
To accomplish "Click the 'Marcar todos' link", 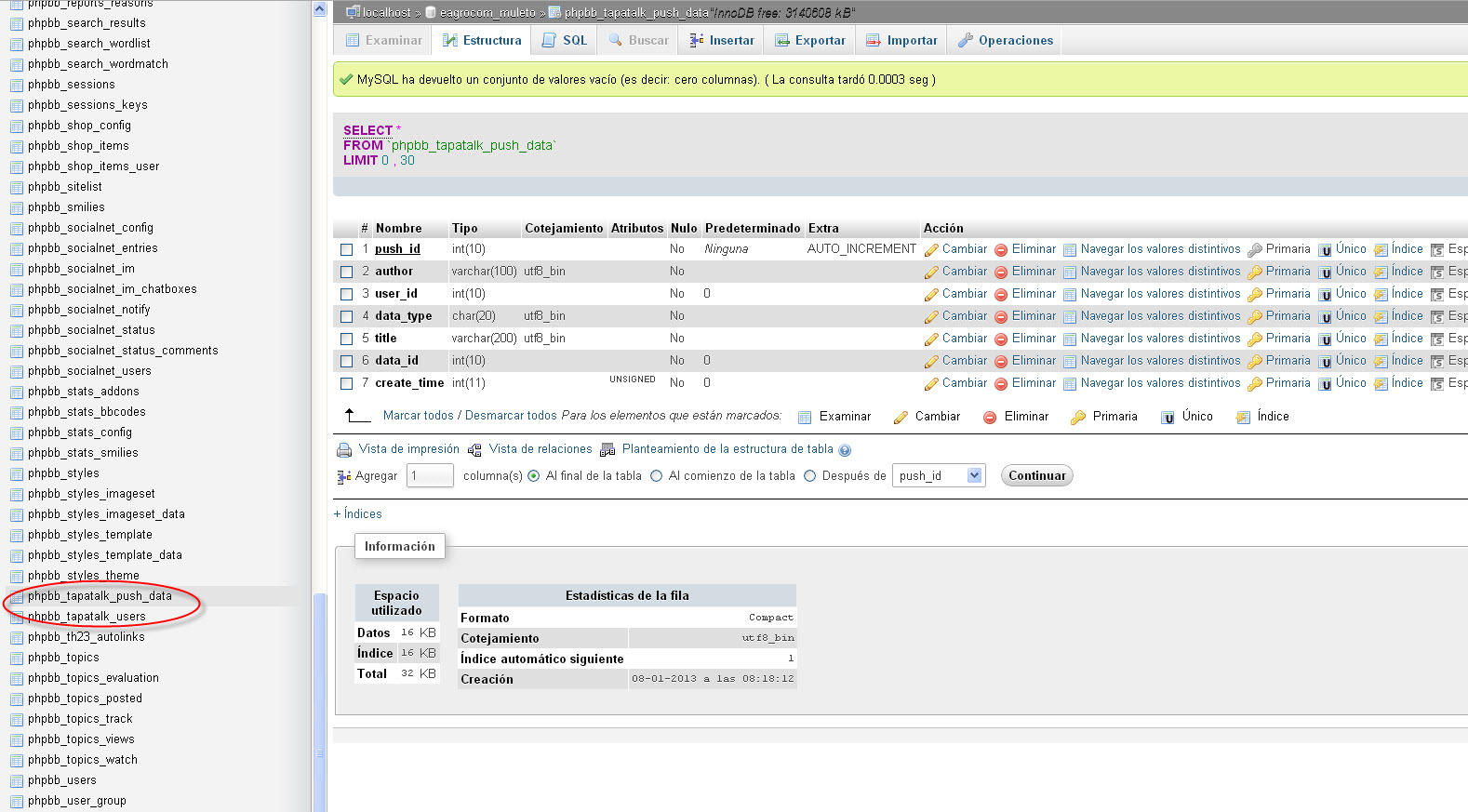I will click(x=418, y=416).
